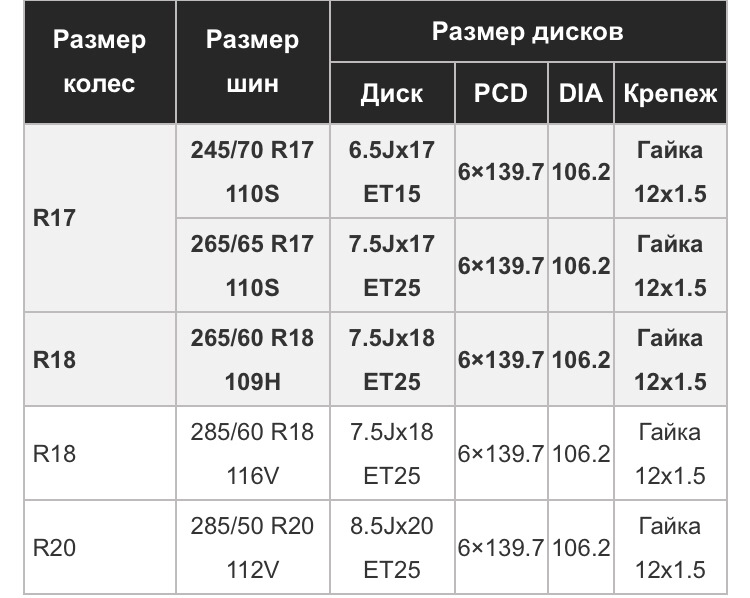
Task: Select tire size 265/65 R17 110S
Action: (x=253, y=266)
